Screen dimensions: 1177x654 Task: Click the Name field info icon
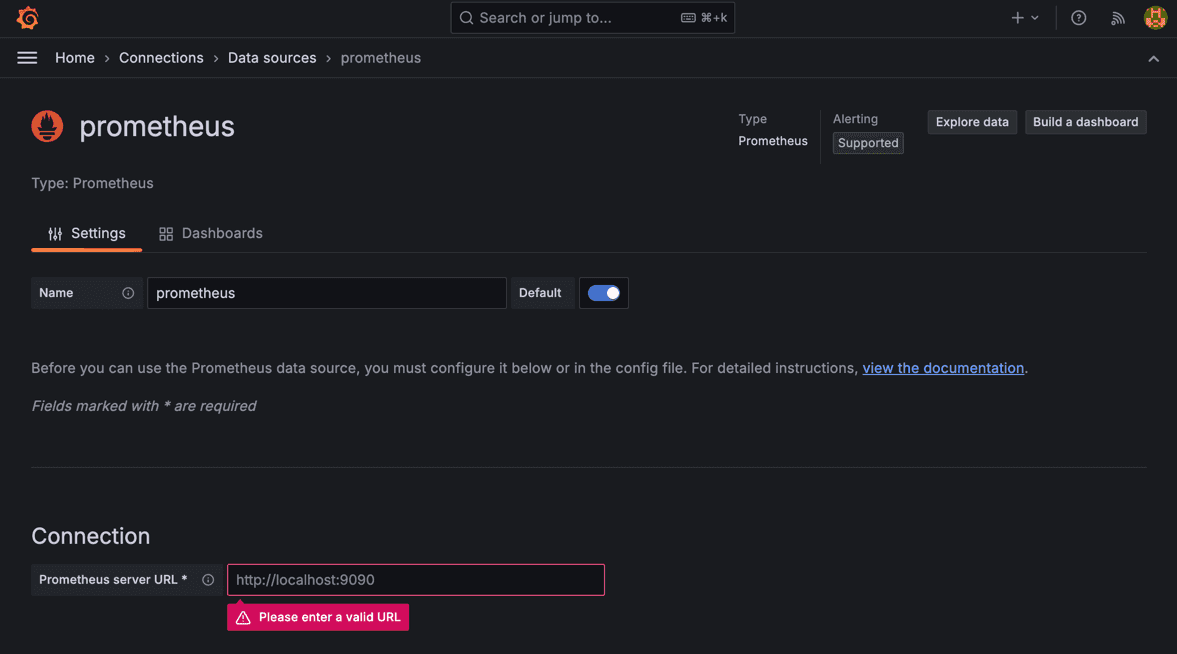click(x=128, y=293)
